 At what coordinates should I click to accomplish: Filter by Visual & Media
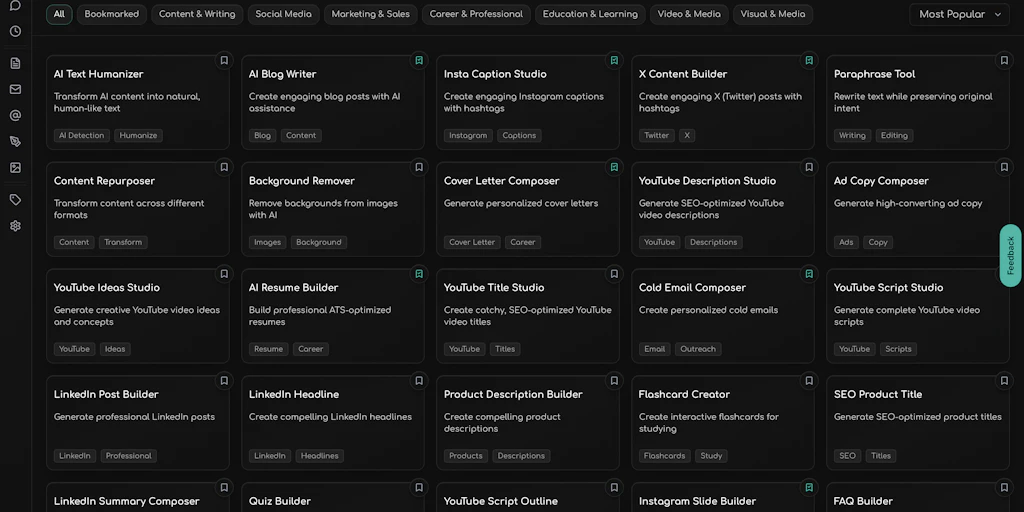(x=773, y=14)
